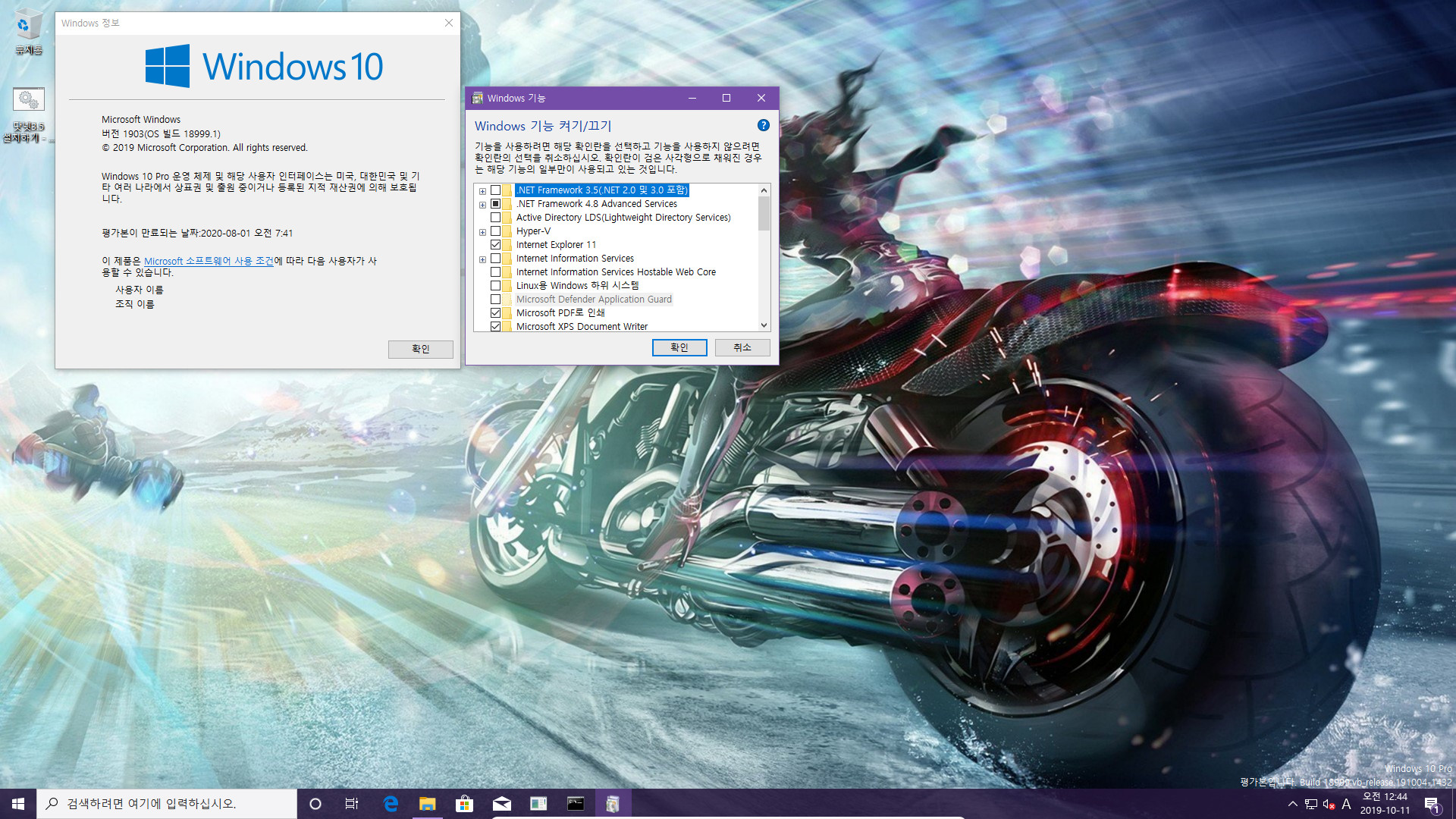This screenshot has width=1456, height=819.
Task: Close the Windows 기능 window
Action: point(761,98)
